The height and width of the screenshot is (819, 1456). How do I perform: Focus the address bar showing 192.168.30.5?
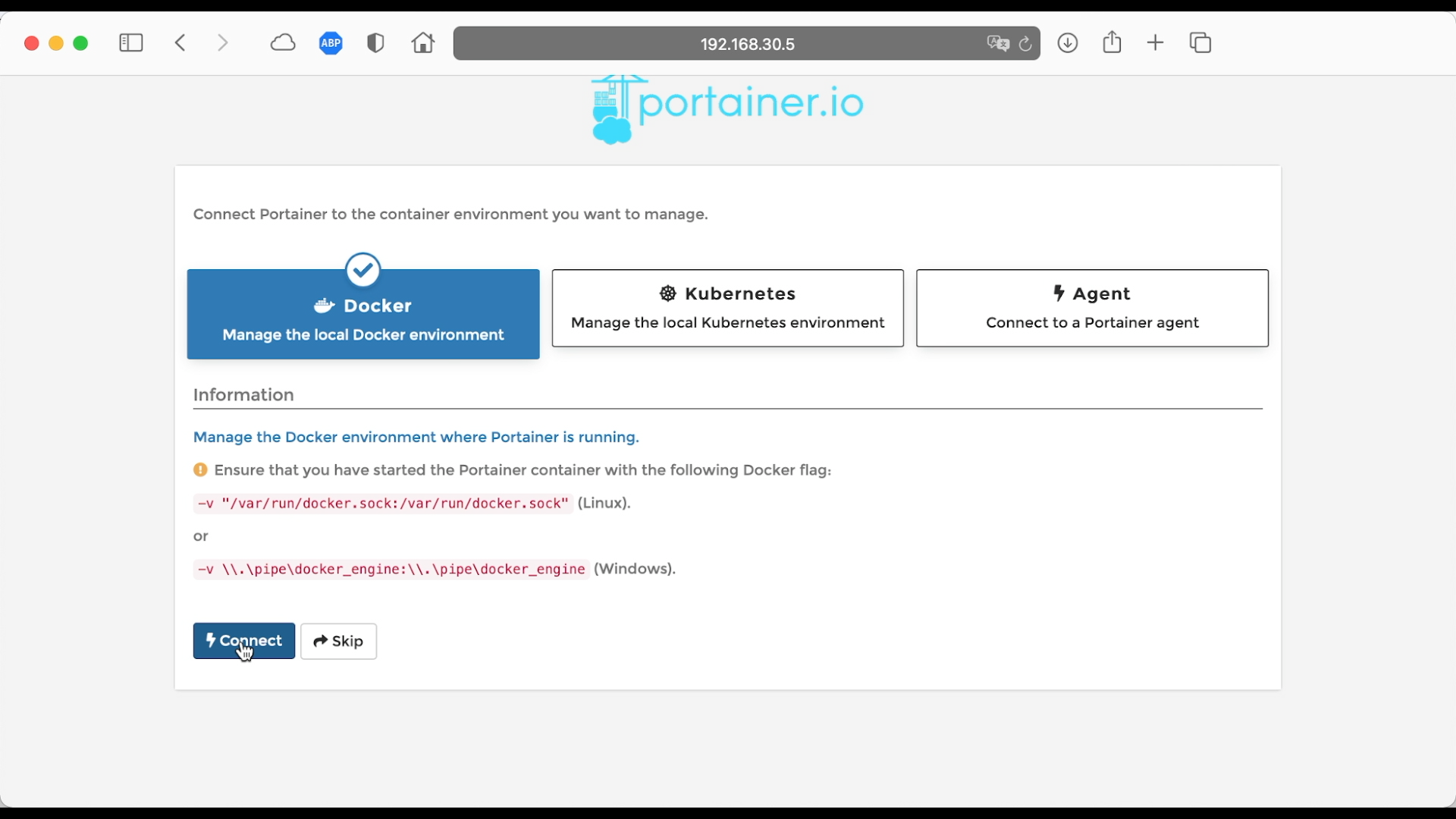coord(747,44)
